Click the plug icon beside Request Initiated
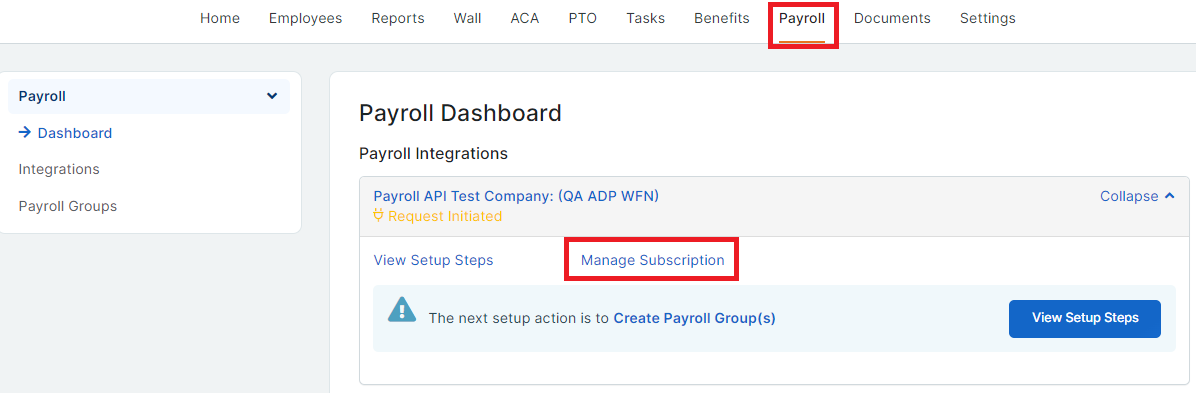The image size is (1196, 393). (x=378, y=216)
